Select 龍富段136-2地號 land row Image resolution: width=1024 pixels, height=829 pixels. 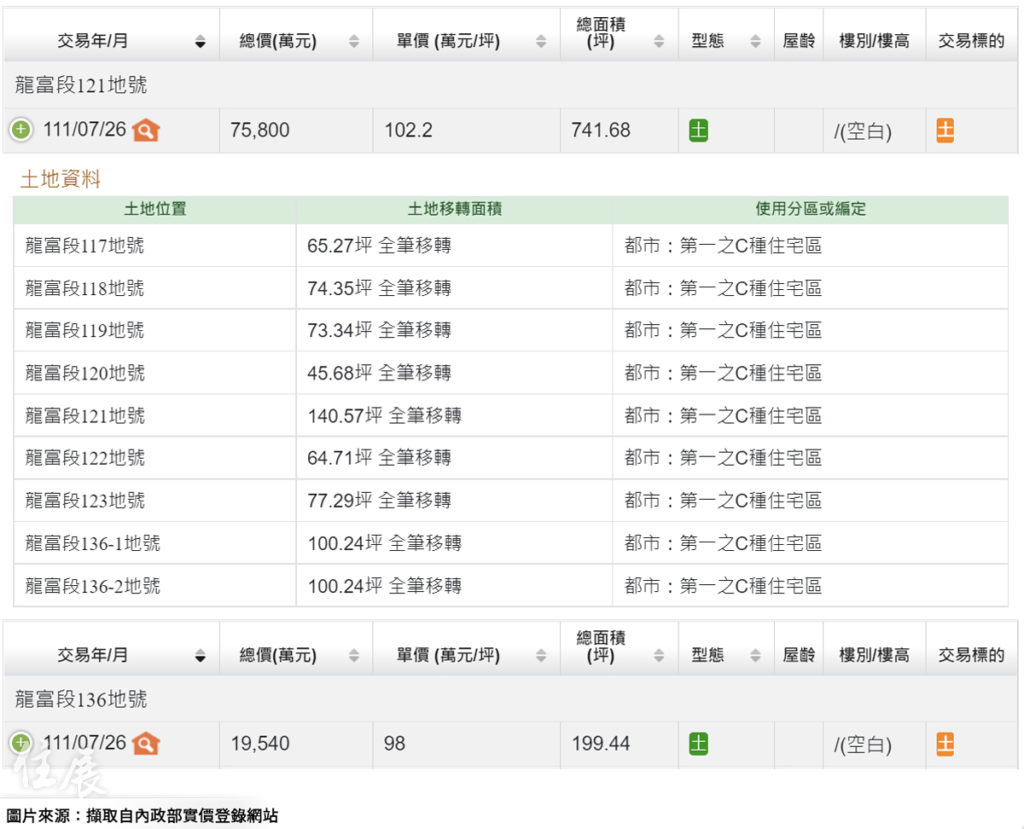(x=92, y=586)
